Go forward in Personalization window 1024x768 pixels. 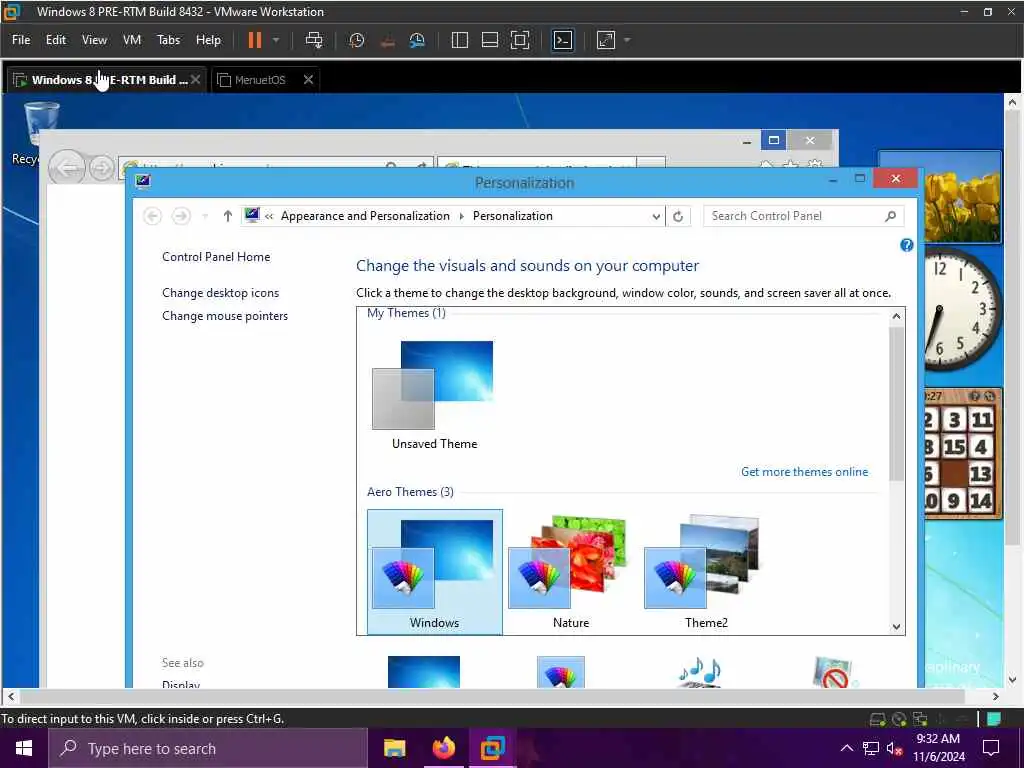(181, 216)
